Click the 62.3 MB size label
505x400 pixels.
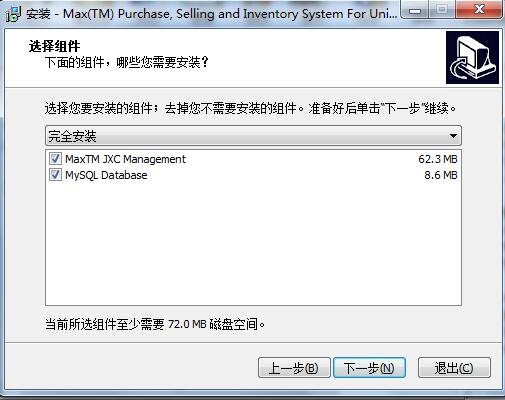[438, 159]
